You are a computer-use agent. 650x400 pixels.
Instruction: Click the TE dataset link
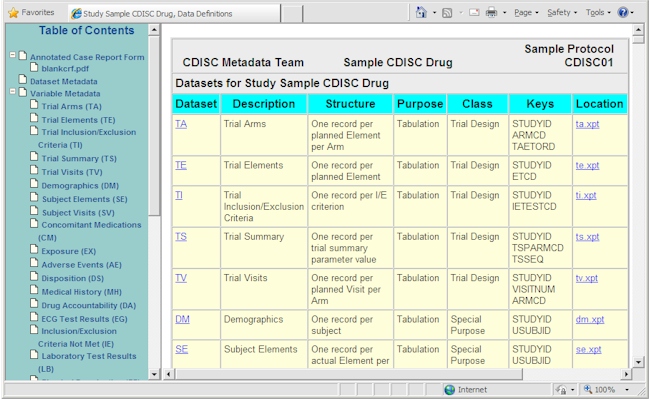click(x=181, y=165)
